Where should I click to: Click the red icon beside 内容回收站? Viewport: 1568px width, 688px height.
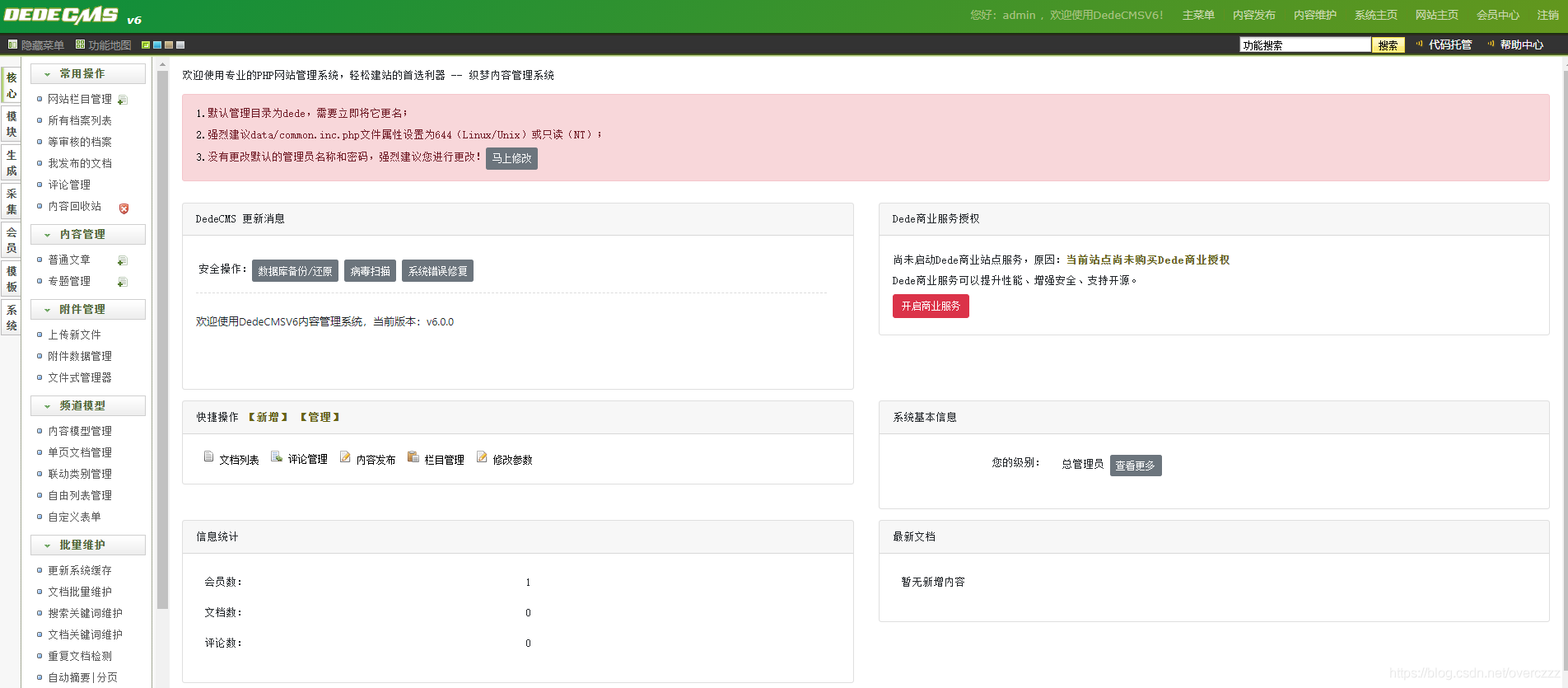pos(124,208)
